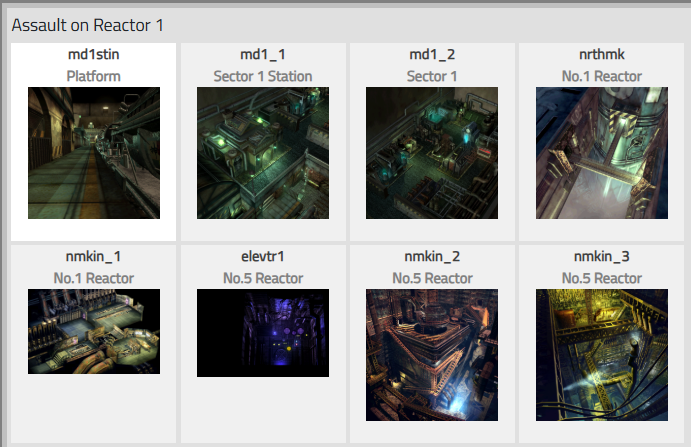Click the Assault on Reactor 1 heading

point(87,25)
